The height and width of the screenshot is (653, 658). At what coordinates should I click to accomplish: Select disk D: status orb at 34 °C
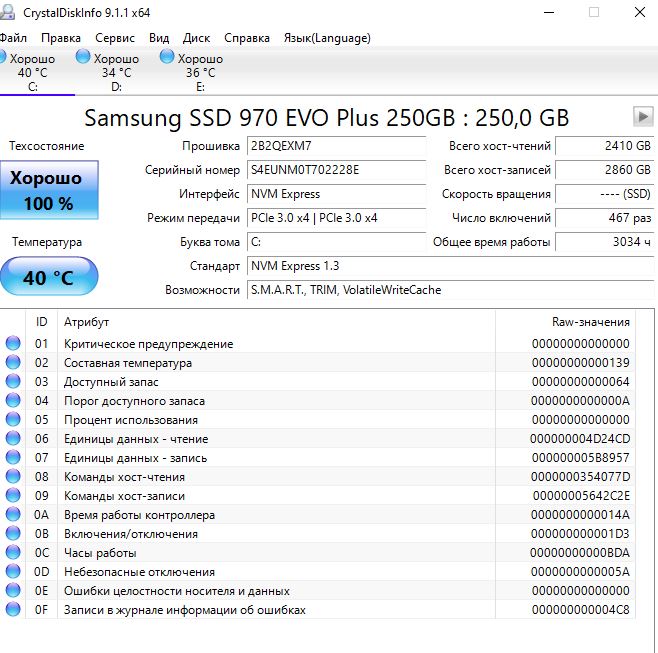click(x=83, y=57)
